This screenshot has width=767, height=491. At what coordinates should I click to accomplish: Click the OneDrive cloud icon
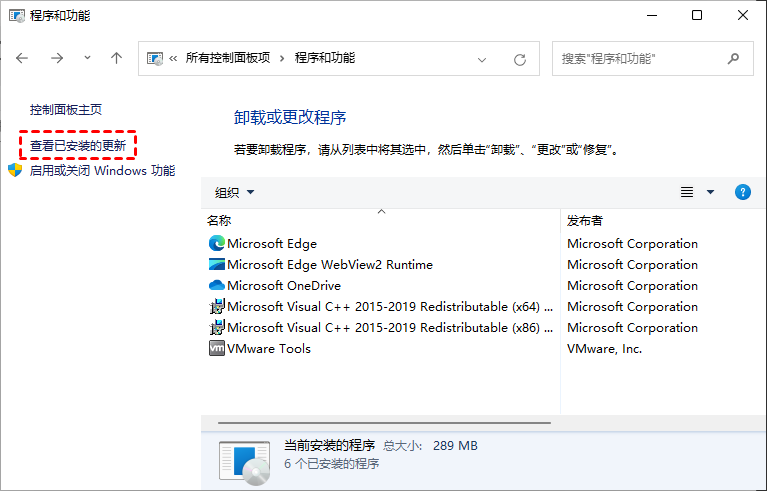pyautogui.click(x=217, y=285)
